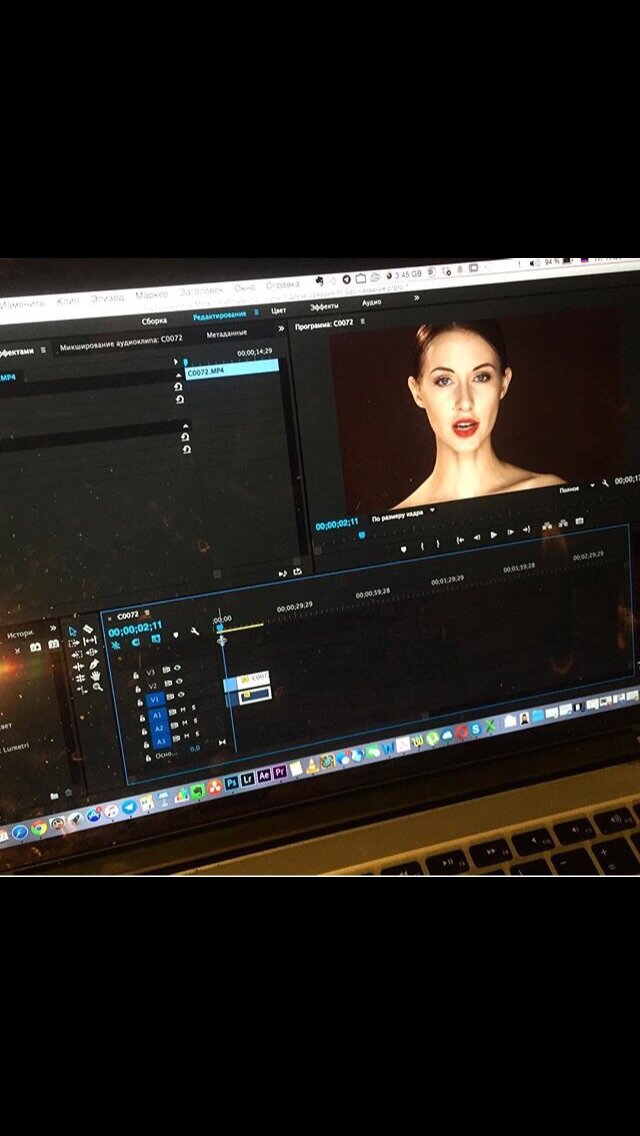Screen dimensions: 640x1136
Task: Select the Hand tool
Action: click(95, 675)
